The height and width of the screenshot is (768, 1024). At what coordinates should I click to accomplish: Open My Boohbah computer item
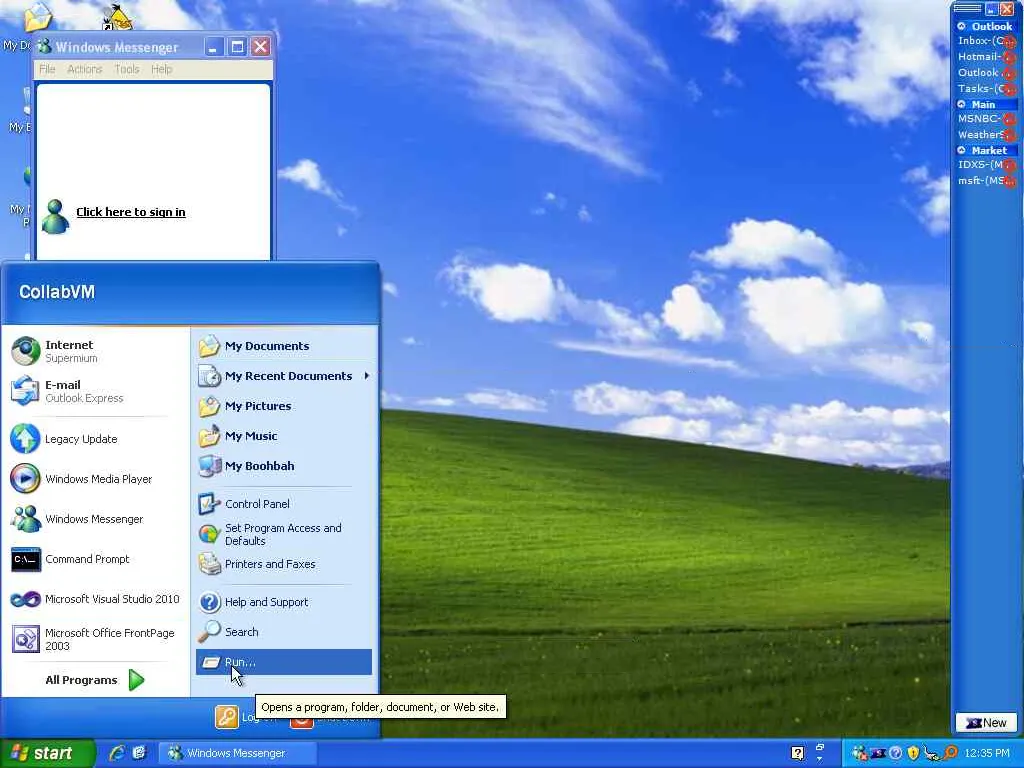[283, 466]
